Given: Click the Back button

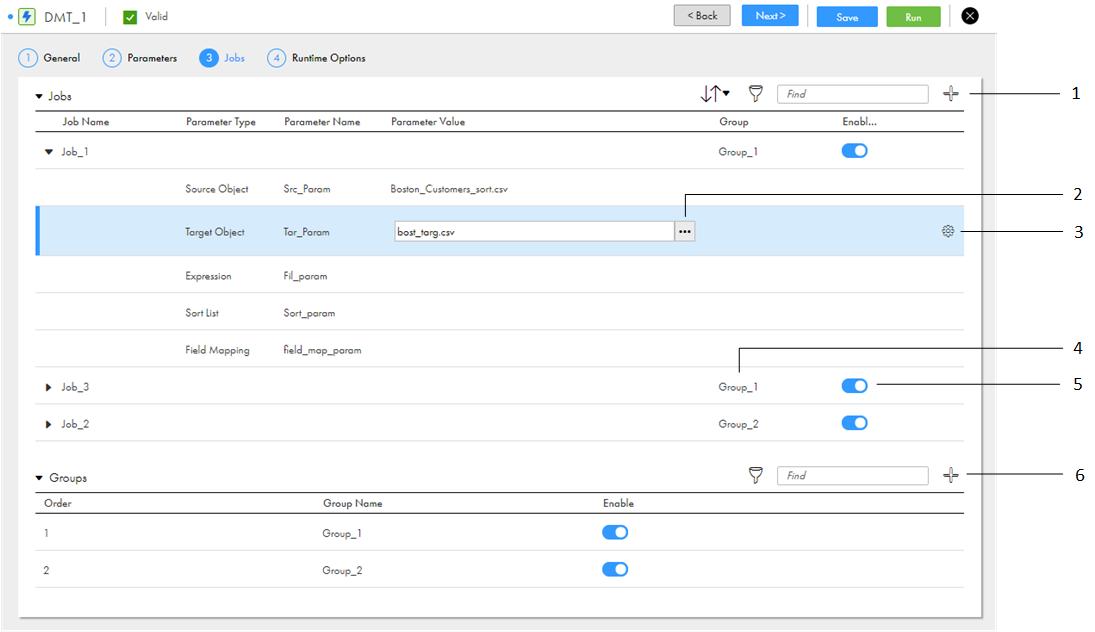Looking at the screenshot, I should click(702, 15).
